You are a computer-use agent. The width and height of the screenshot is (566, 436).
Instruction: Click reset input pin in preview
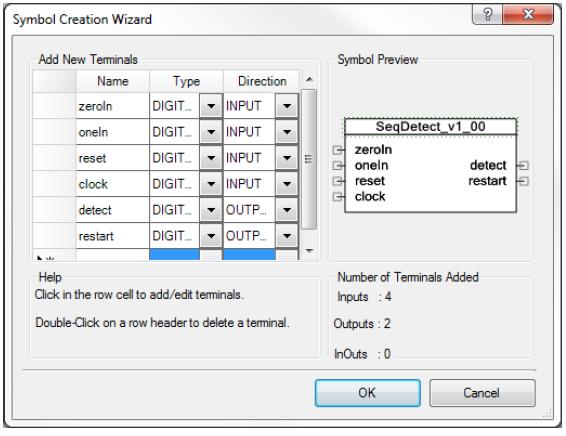coord(338,181)
